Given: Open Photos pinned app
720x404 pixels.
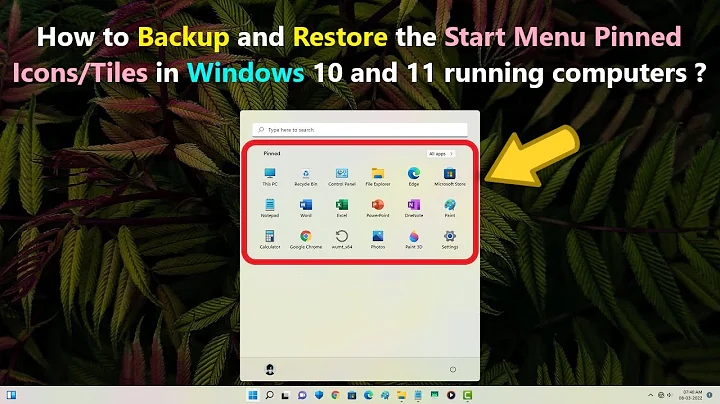Looking at the screenshot, I should coord(377,240).
